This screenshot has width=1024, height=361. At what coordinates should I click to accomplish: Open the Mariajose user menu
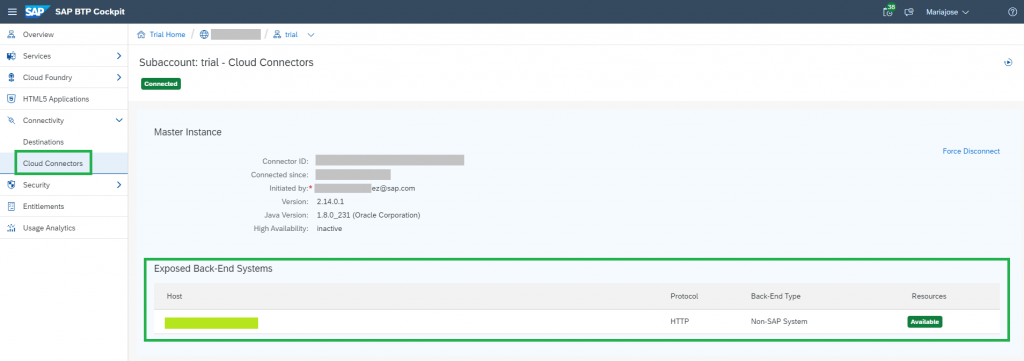947,12
